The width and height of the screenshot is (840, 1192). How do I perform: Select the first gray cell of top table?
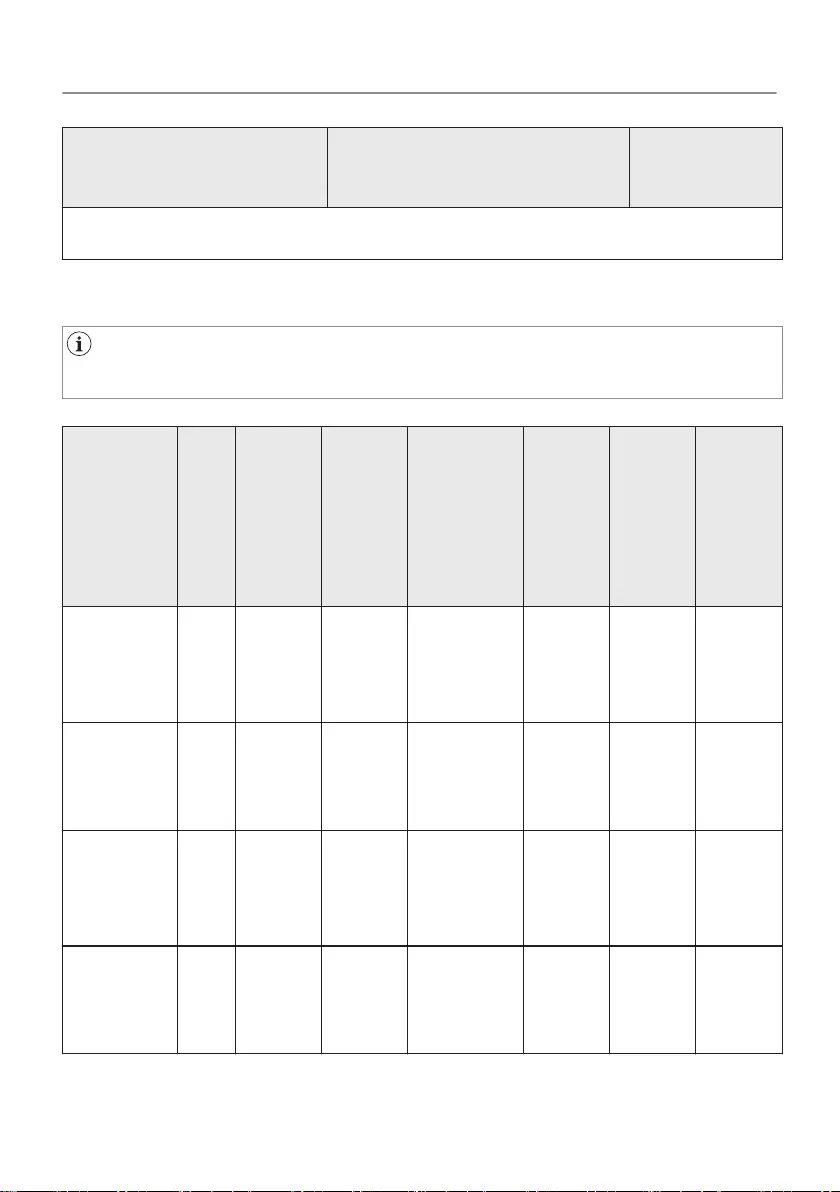pyautogui.click(x=195, y=167)
